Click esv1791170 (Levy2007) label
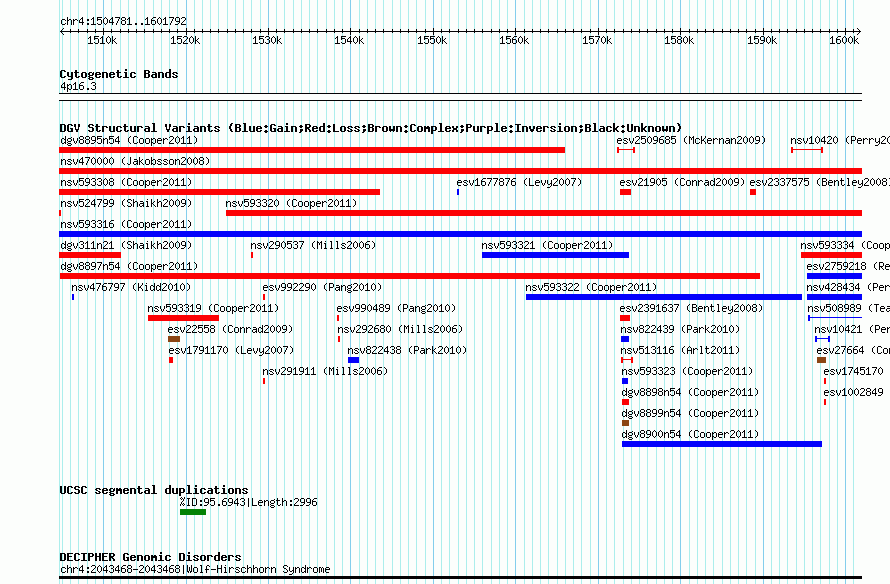 tap(232, 350)
